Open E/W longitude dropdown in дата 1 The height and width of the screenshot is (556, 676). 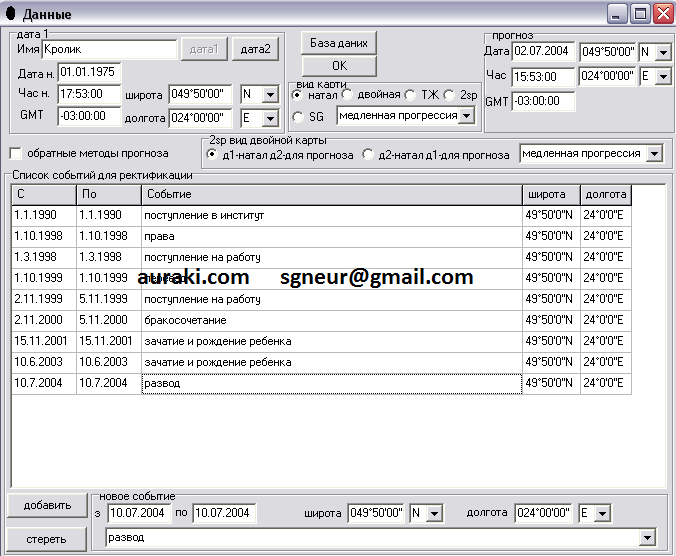click(270, 119)
